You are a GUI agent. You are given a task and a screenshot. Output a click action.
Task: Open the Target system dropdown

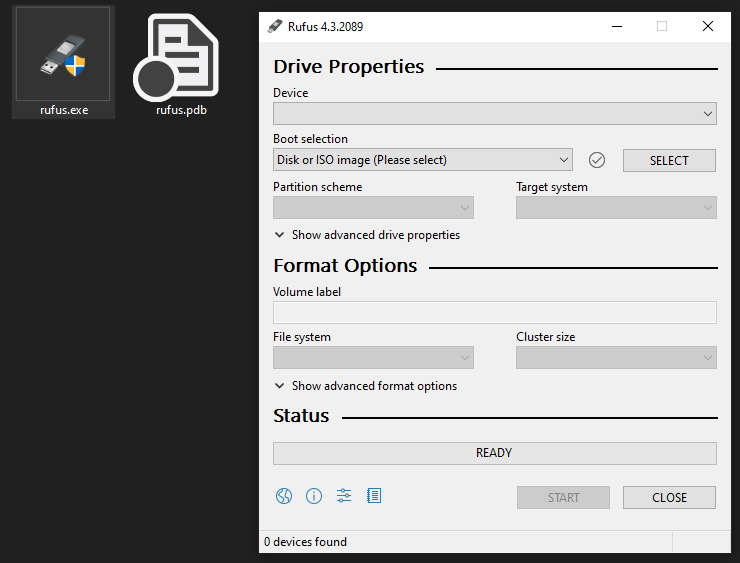point(616,208)
